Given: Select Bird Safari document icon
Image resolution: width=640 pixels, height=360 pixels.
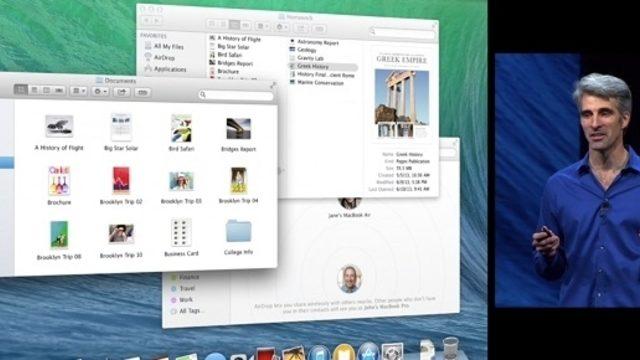Looking at the screenshot, I should point(181,128).
